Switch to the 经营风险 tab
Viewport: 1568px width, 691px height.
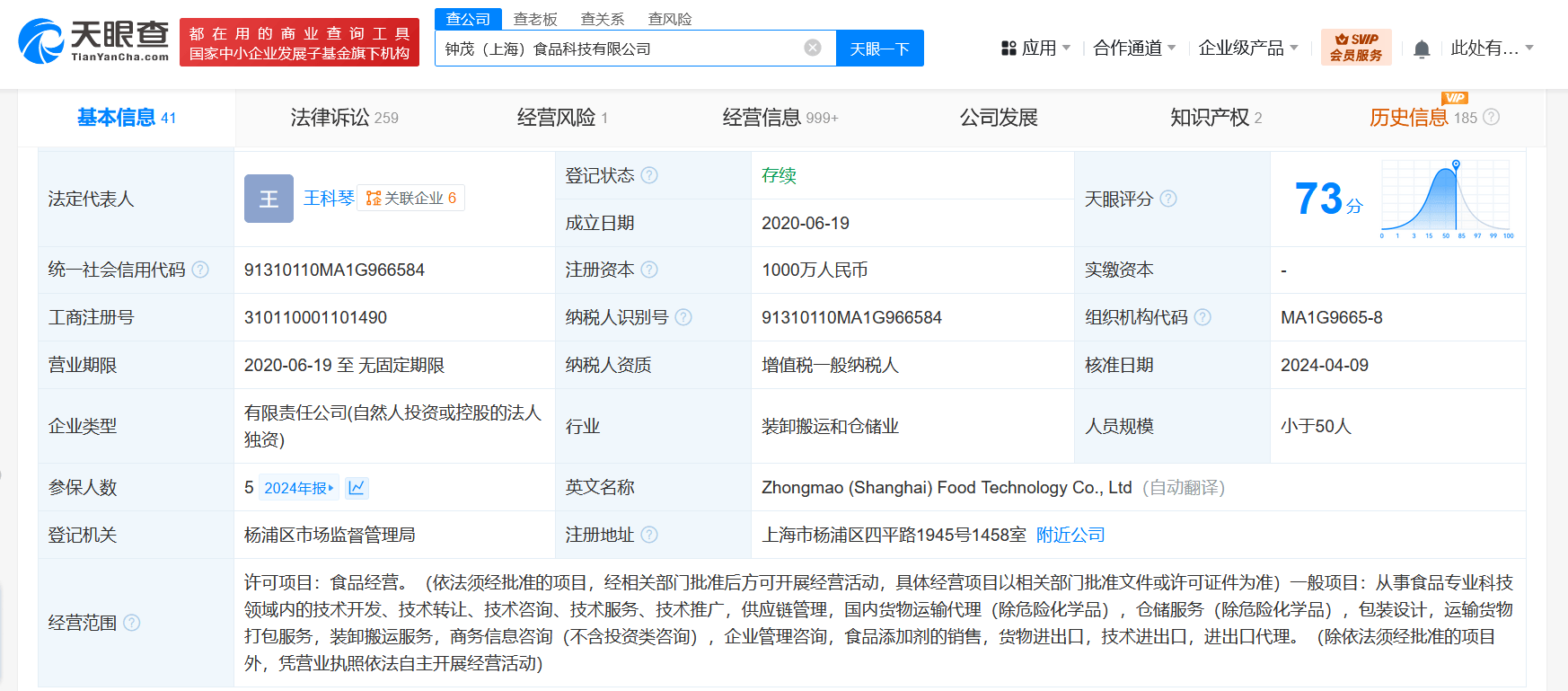(x=562, y=118)
